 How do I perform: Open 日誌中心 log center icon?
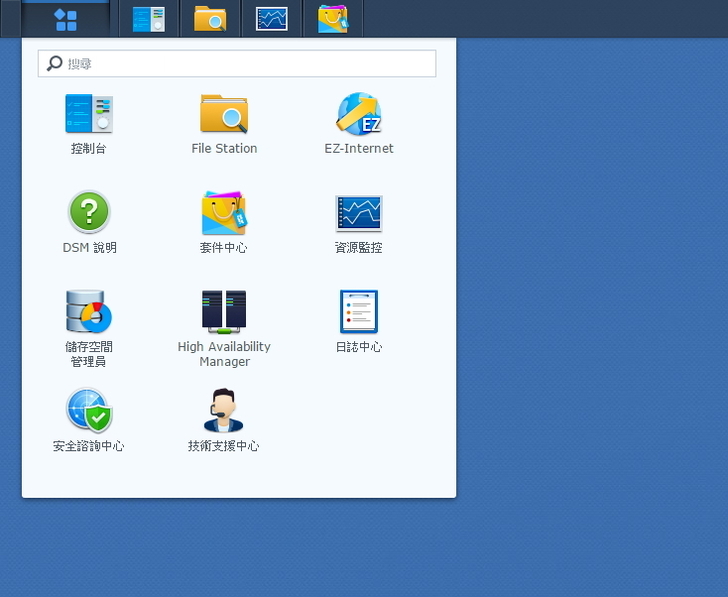pos(358,312)
